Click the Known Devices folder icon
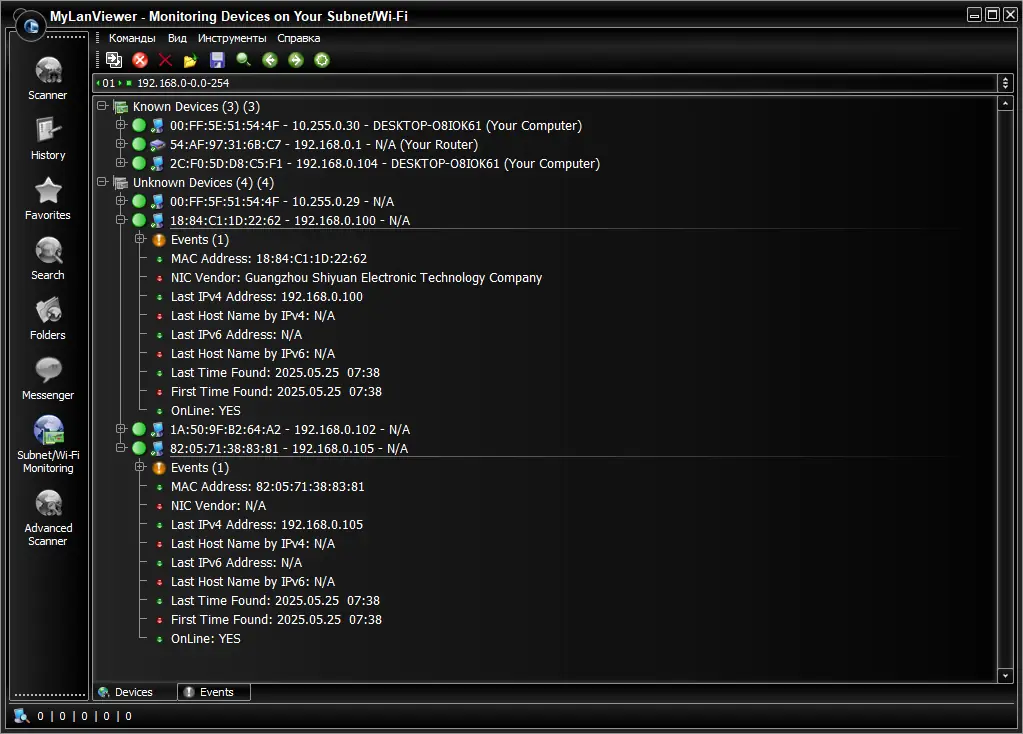The height and width of the screenshot is (734, 1023). coord(121,107)
